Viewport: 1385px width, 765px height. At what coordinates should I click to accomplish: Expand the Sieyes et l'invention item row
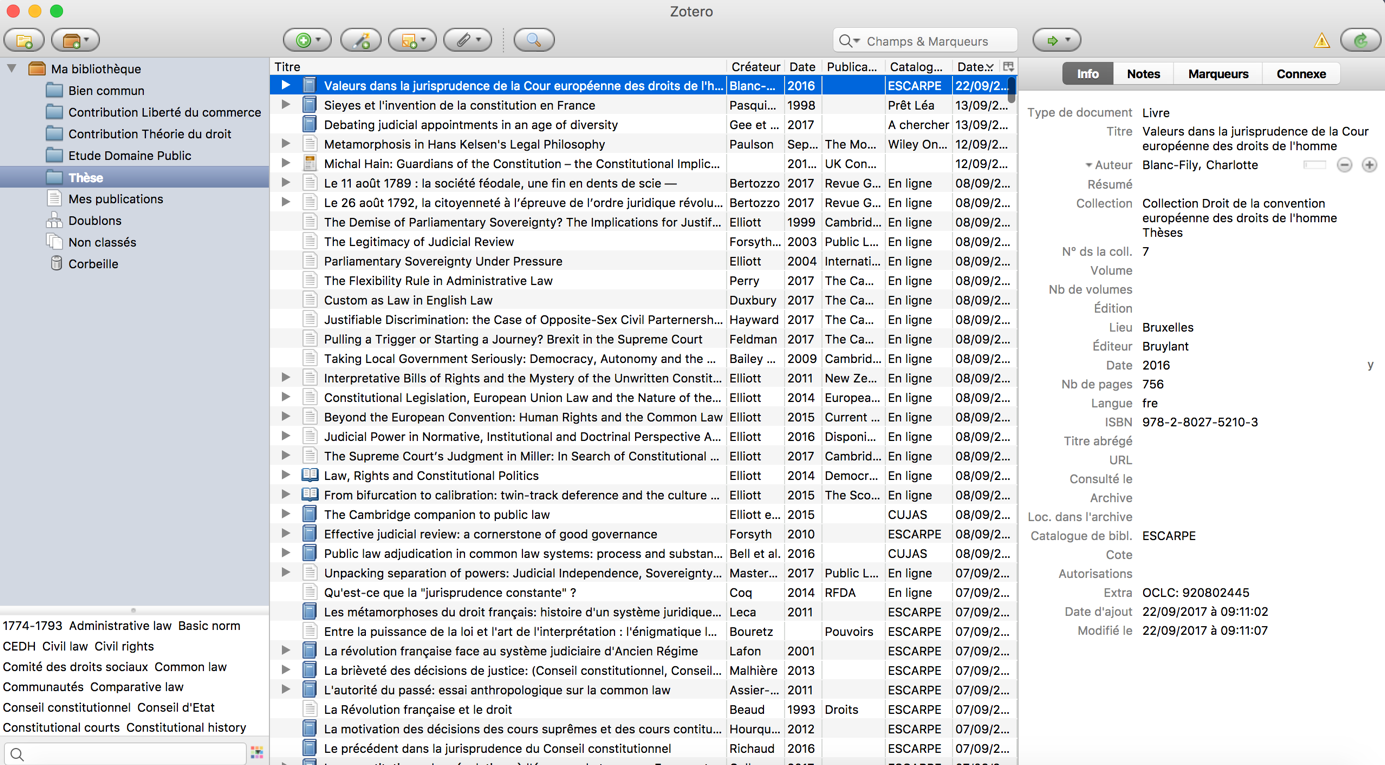point(286,105)
